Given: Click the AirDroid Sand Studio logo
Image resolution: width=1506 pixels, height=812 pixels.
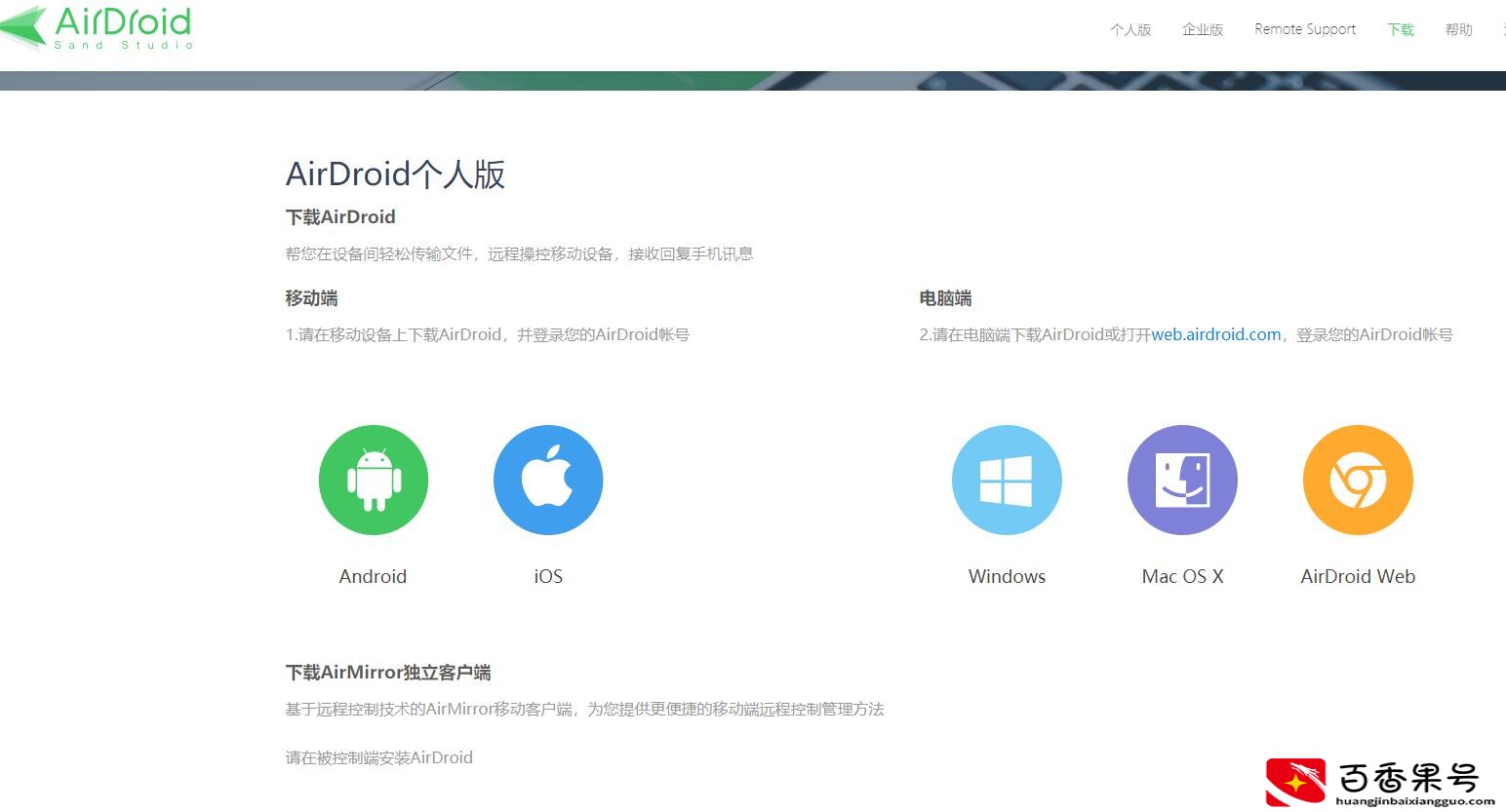Looking at the screenshot, I should tap(97, 26).
